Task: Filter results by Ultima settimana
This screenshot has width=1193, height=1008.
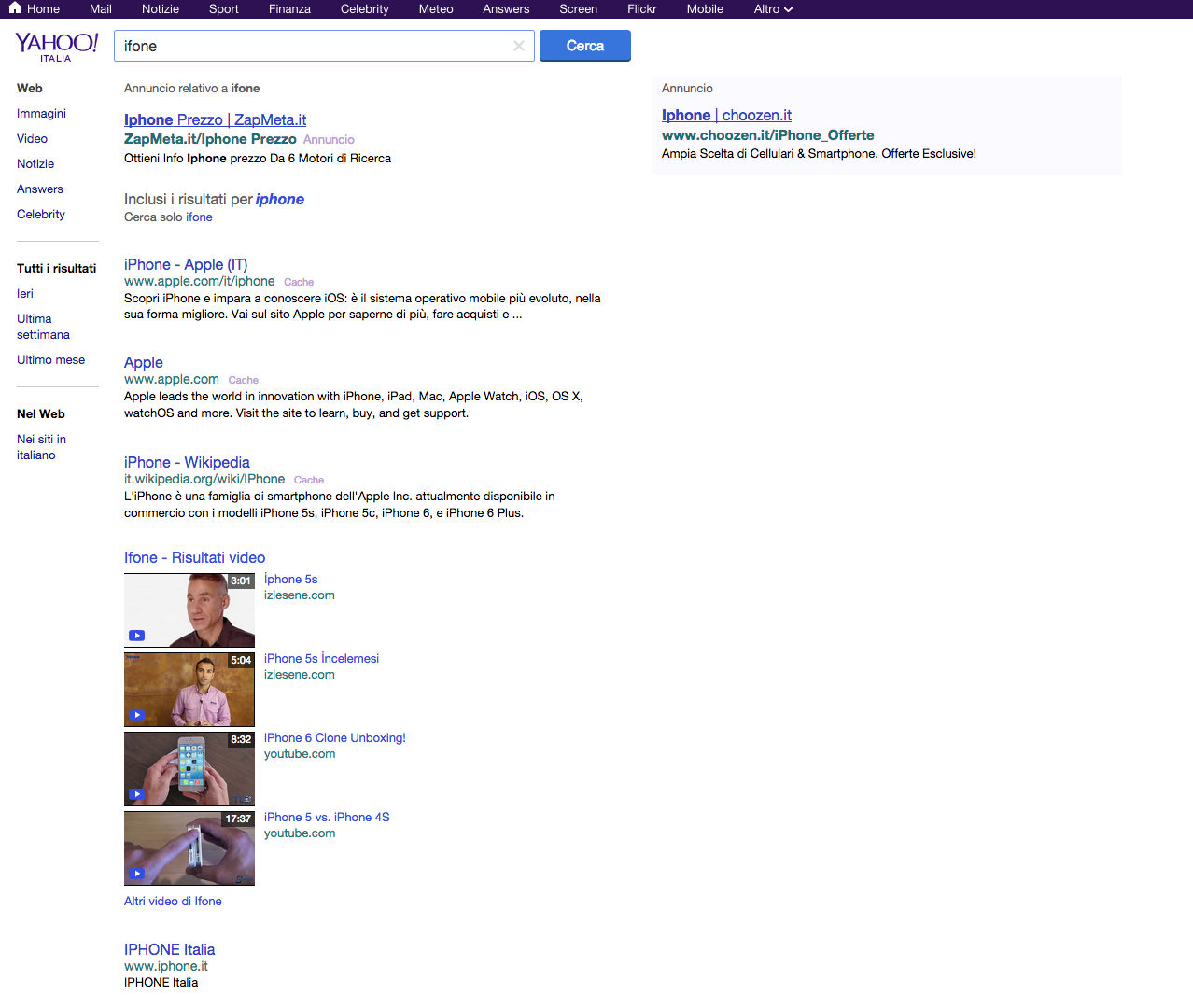Action: [x=43, y=327]
